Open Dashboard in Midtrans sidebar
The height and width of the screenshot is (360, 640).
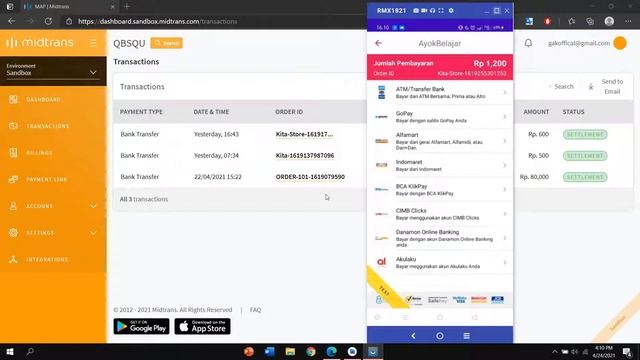[x=43, y=100]
